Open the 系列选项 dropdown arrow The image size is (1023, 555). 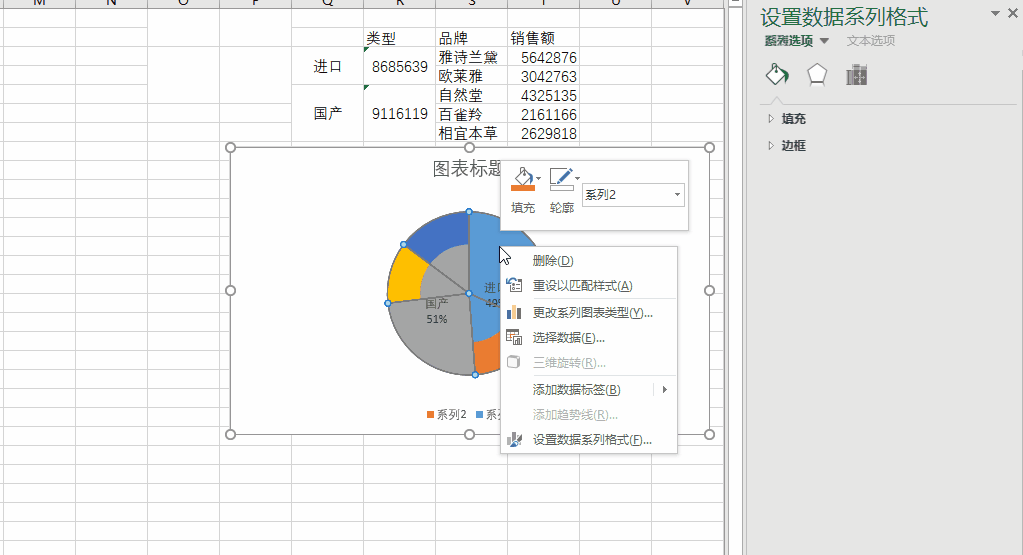(824, 41)
